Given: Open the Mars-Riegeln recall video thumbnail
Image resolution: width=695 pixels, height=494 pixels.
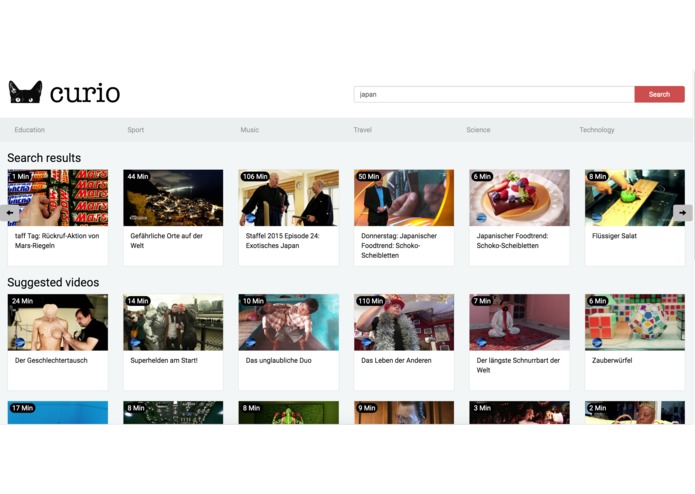Looking at the screenshot, I should pos(58,198).
